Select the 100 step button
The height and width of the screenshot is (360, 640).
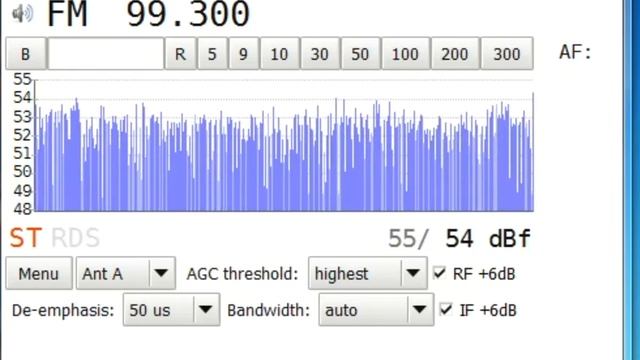pyautogui.click(x=405, y=53)
